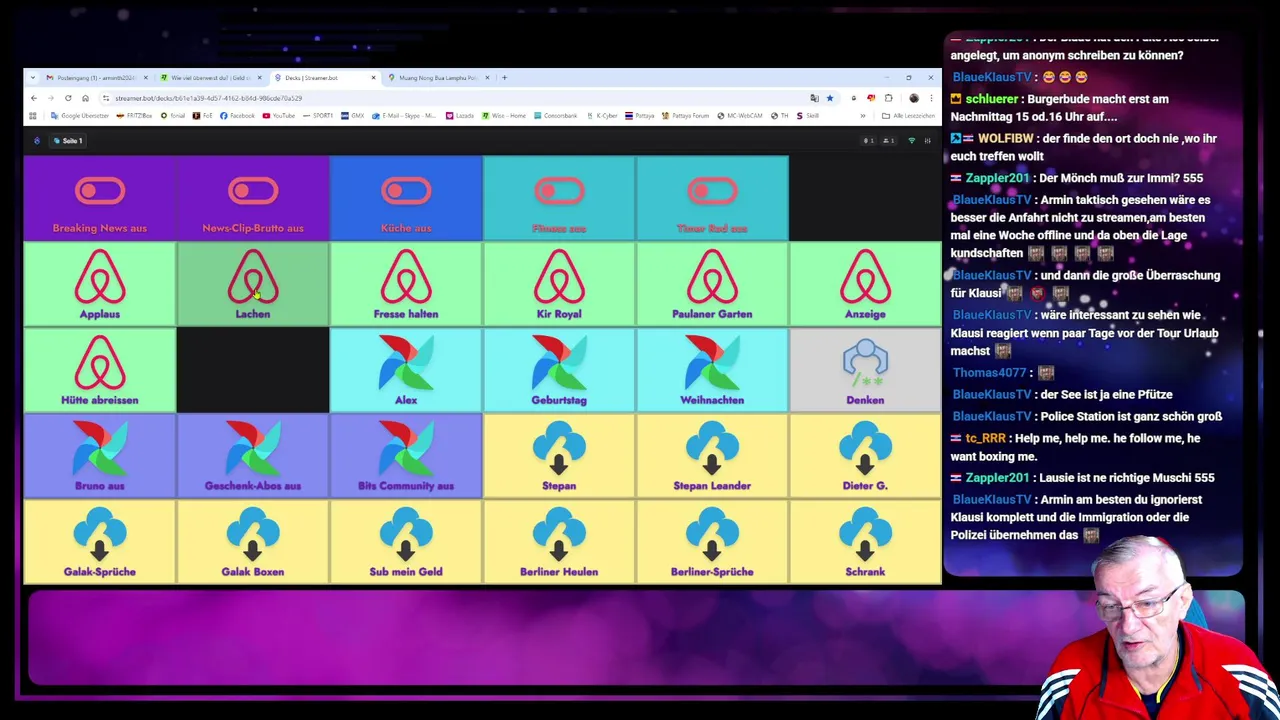Open the Streamer.bot logo menu
Screen dimensions: 1280x720
(37, 141)
